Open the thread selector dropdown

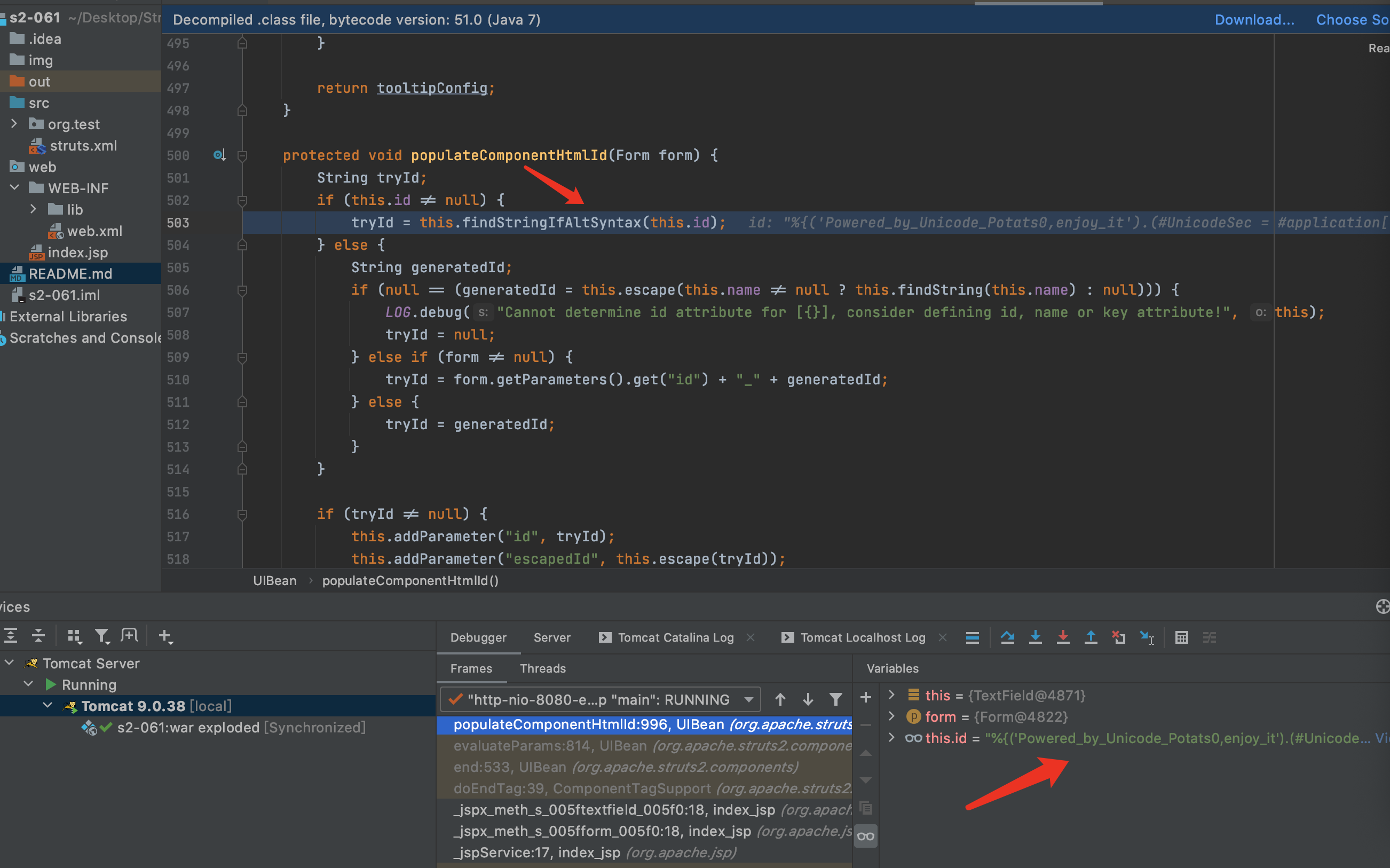601,699
